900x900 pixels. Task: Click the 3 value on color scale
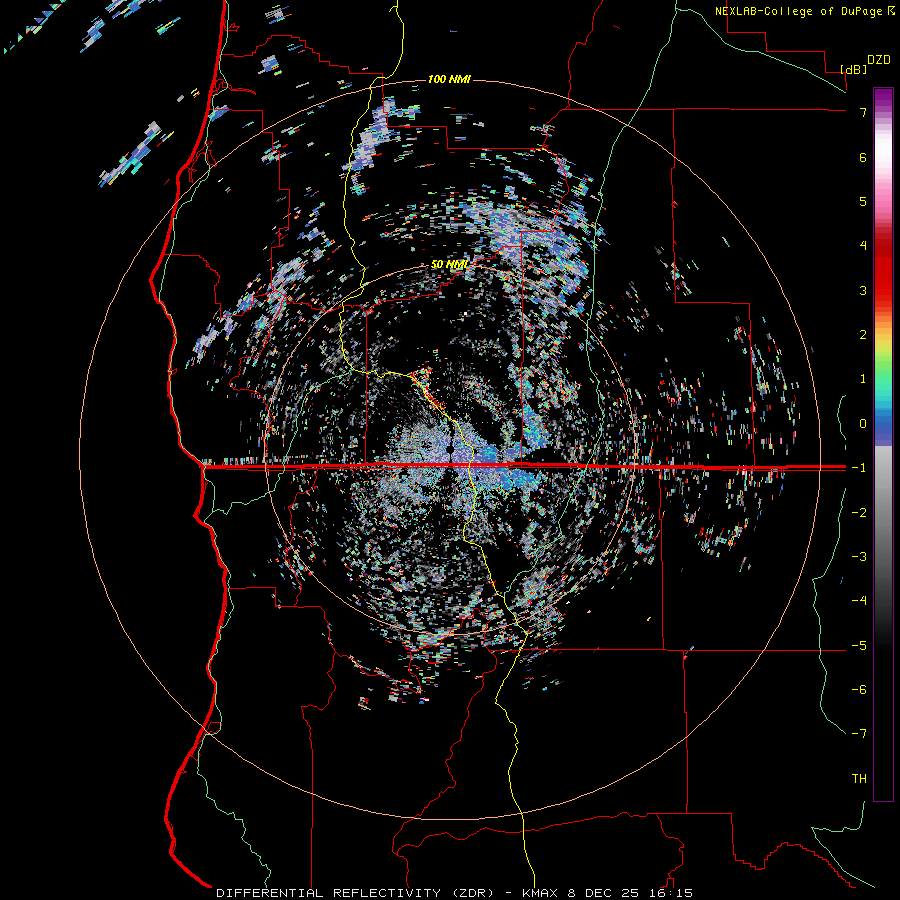[x=863, y=290]
